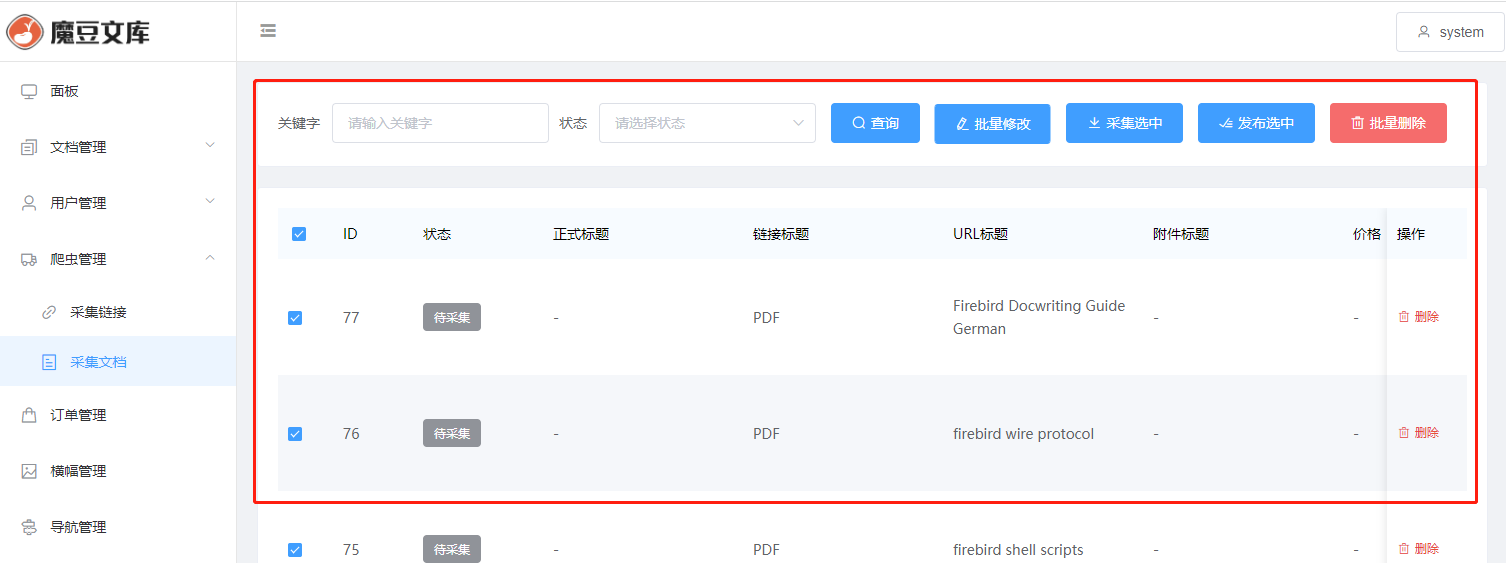This screenshot has width=1506, height=563.
Task: Click the 魔豆文库 logo icon
Action: (x=25, y=31)
